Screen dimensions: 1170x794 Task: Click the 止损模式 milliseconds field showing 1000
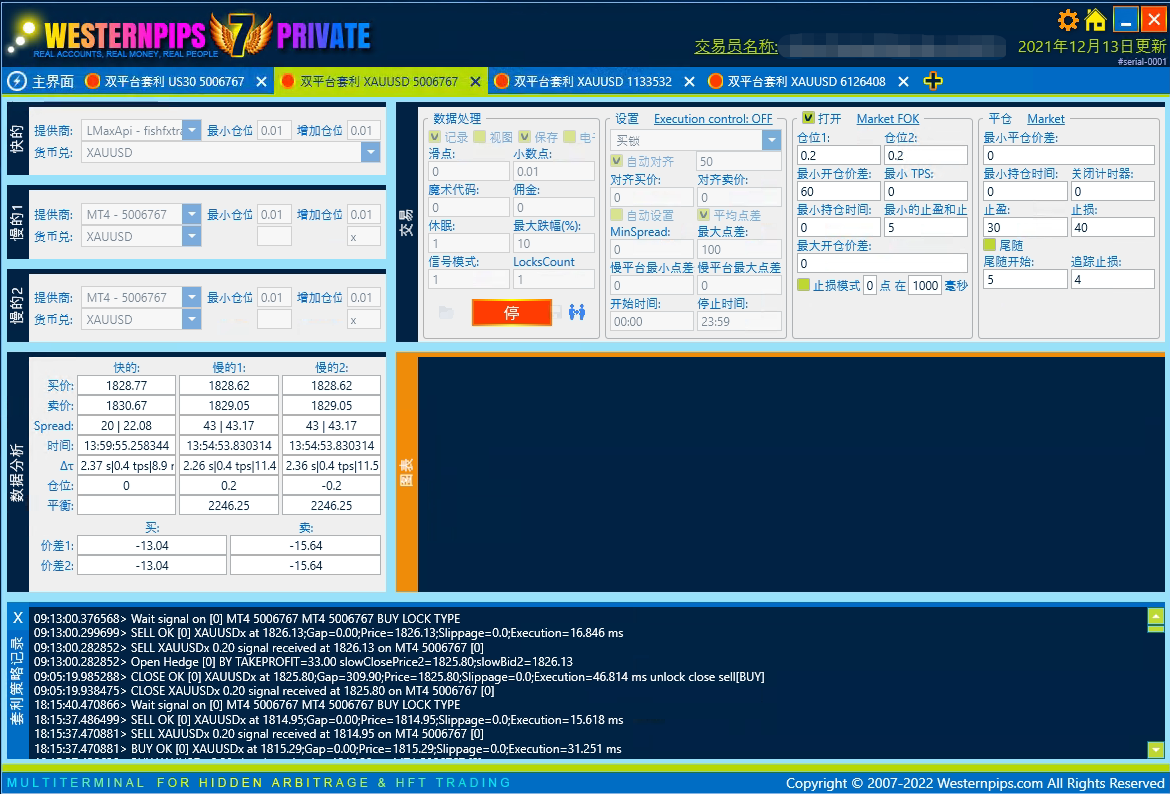(925, 285)
